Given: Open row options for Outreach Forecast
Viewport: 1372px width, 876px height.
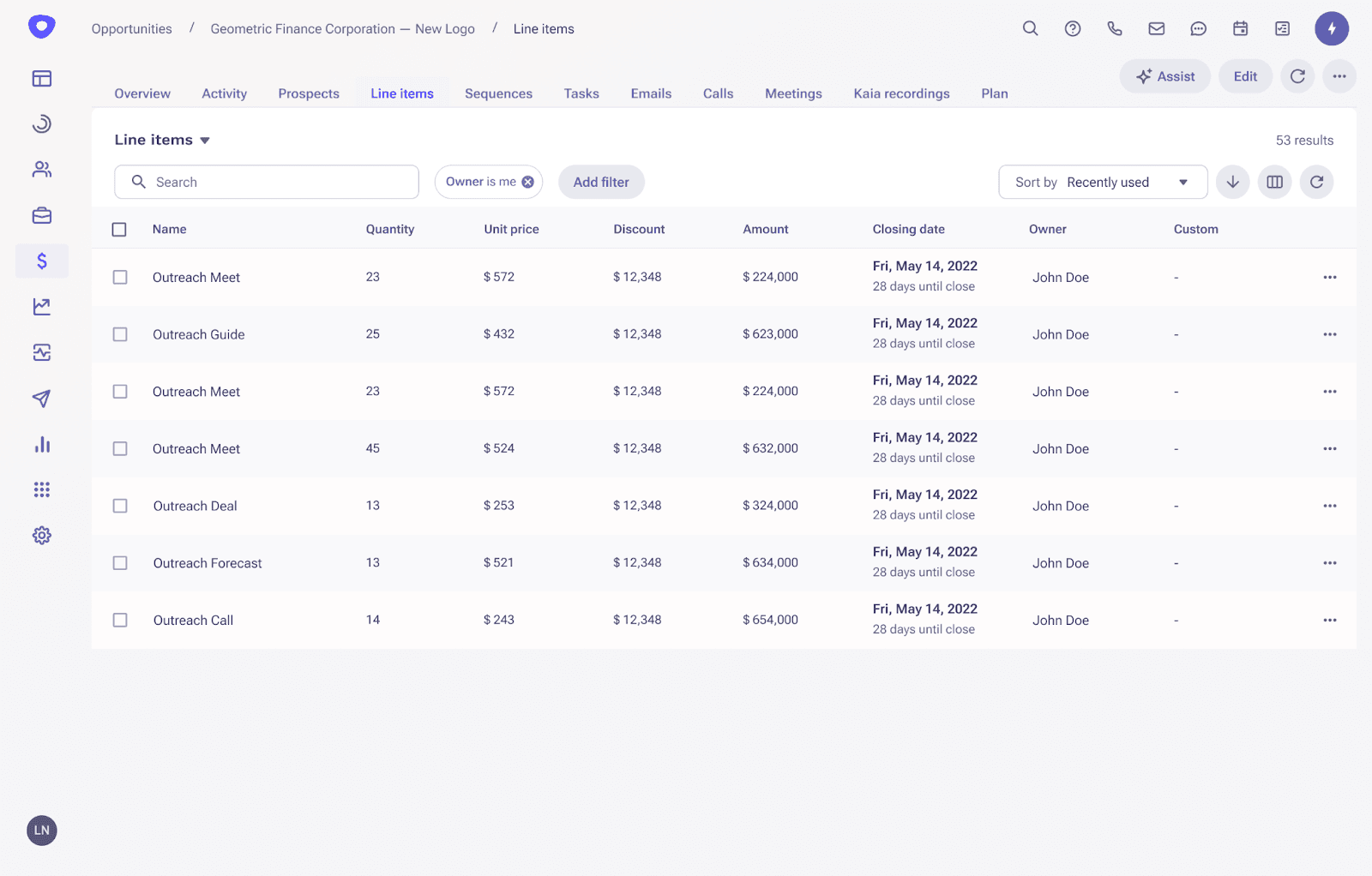Looking at the screenshot, I should (x=1329, y=563).
